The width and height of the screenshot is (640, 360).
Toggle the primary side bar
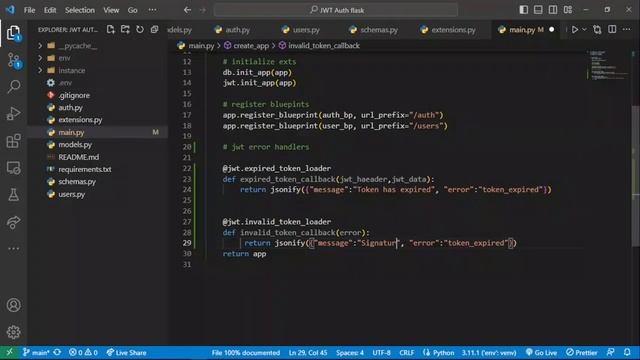pyautogui.click(x=524, y=10)
